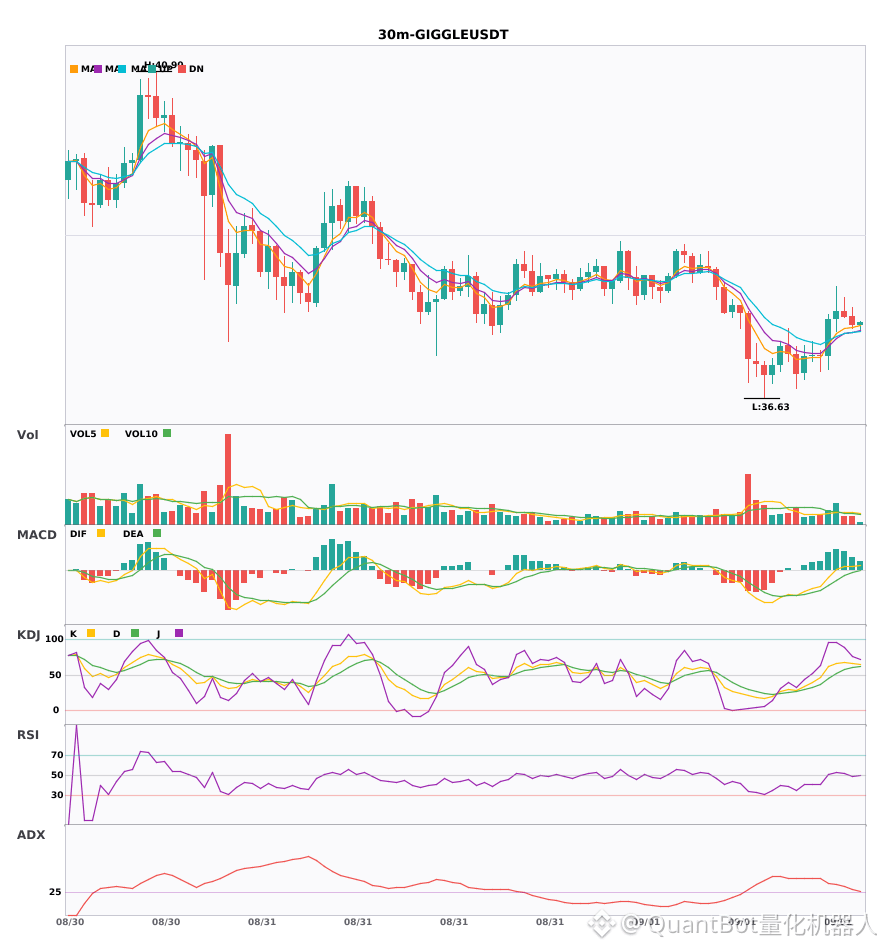
Task: Click the purple J legend marker
Action: (x=179, y=633)
